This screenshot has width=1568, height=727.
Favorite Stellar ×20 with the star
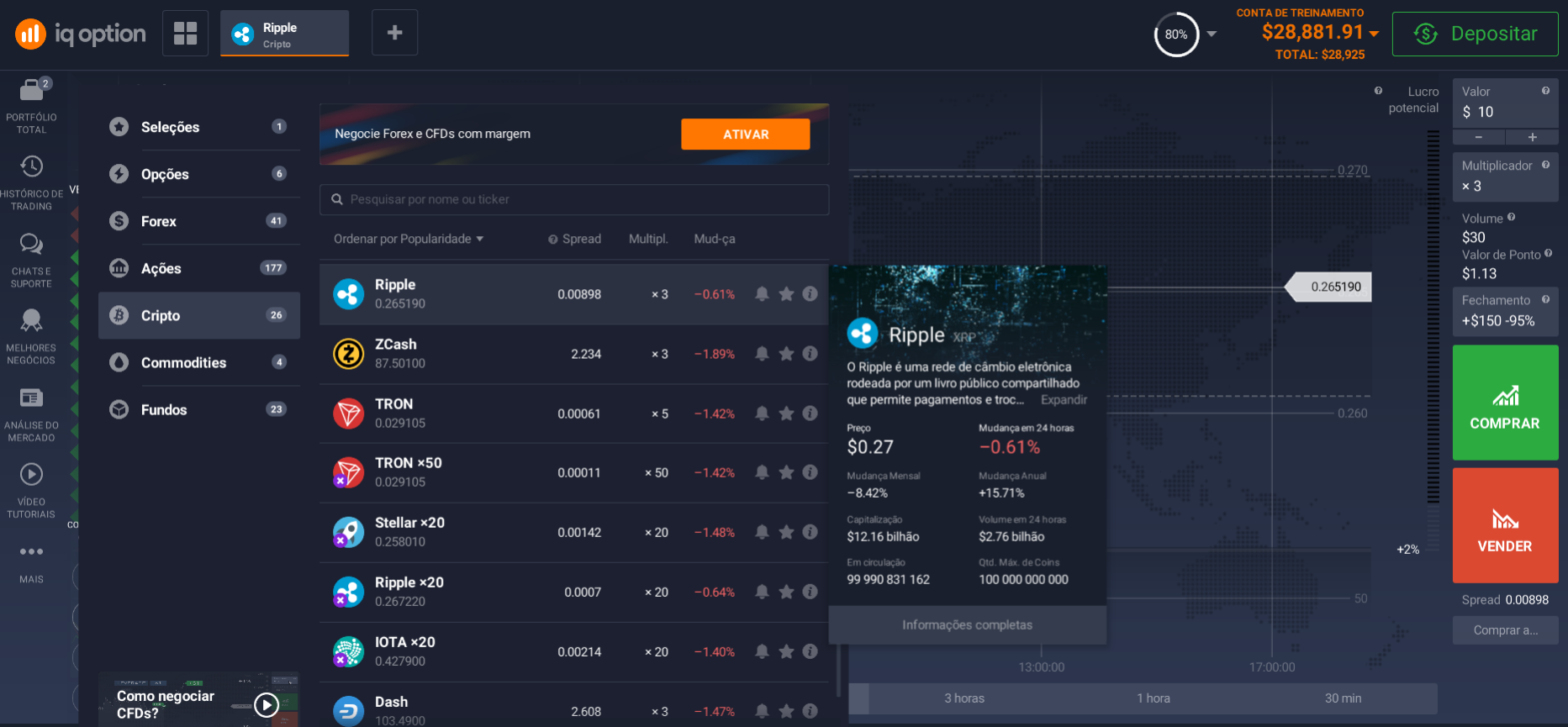click(786, 532)
